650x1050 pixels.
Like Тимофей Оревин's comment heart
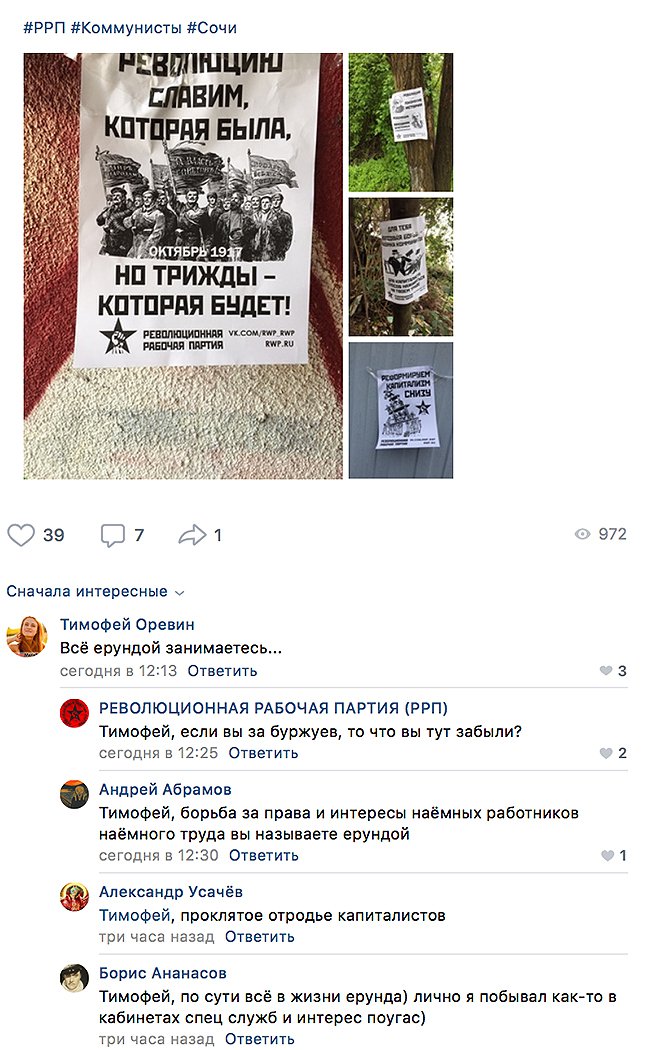(x=606, y=671)
